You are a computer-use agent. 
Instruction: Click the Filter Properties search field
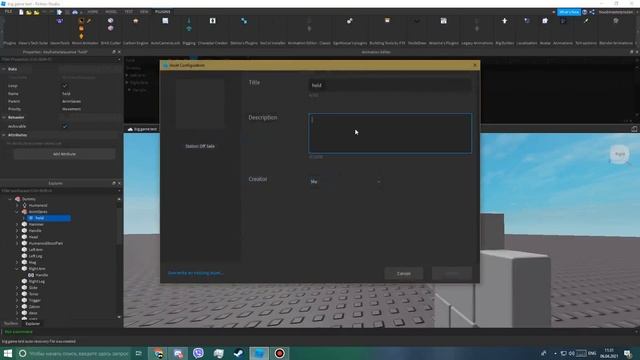coord(60,60)
